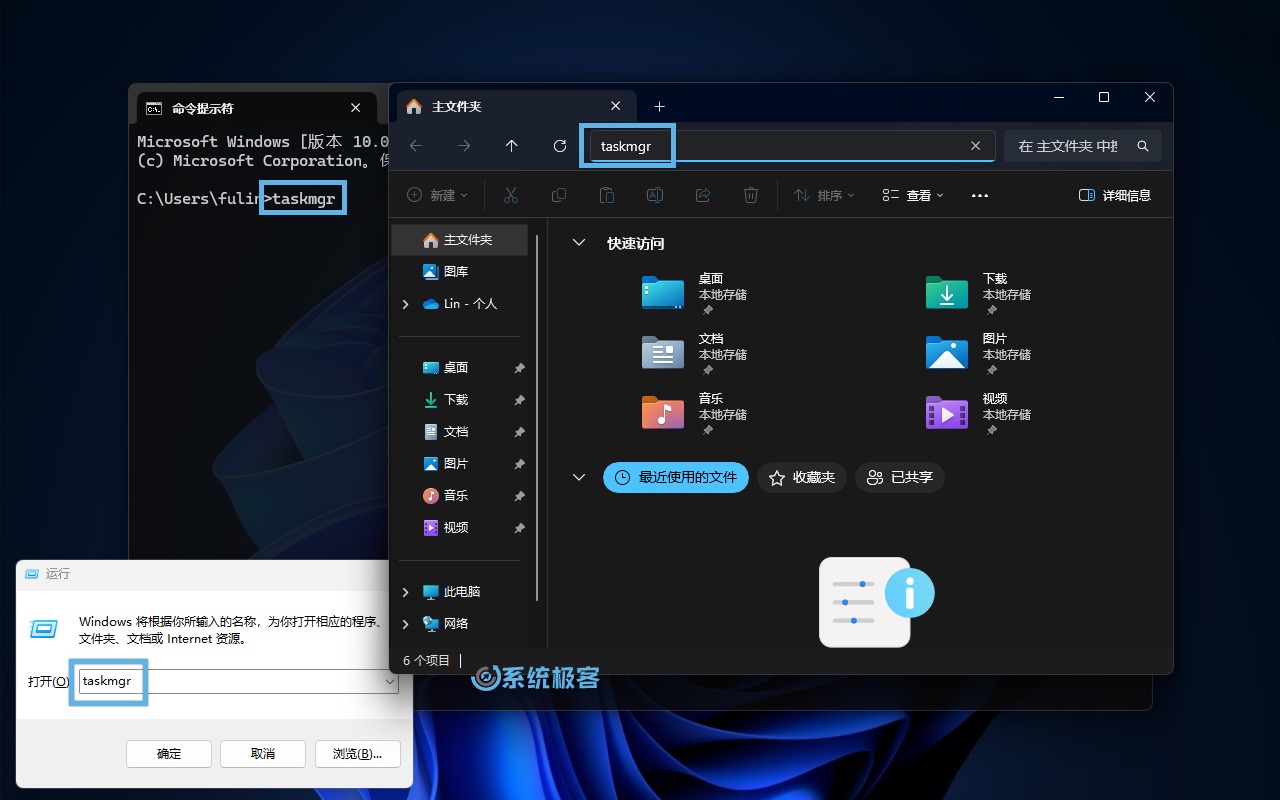Expand 此电脑 in the navigation pane
The height and width of the screenshot is (800, 1280).
(x=405, y=592)
